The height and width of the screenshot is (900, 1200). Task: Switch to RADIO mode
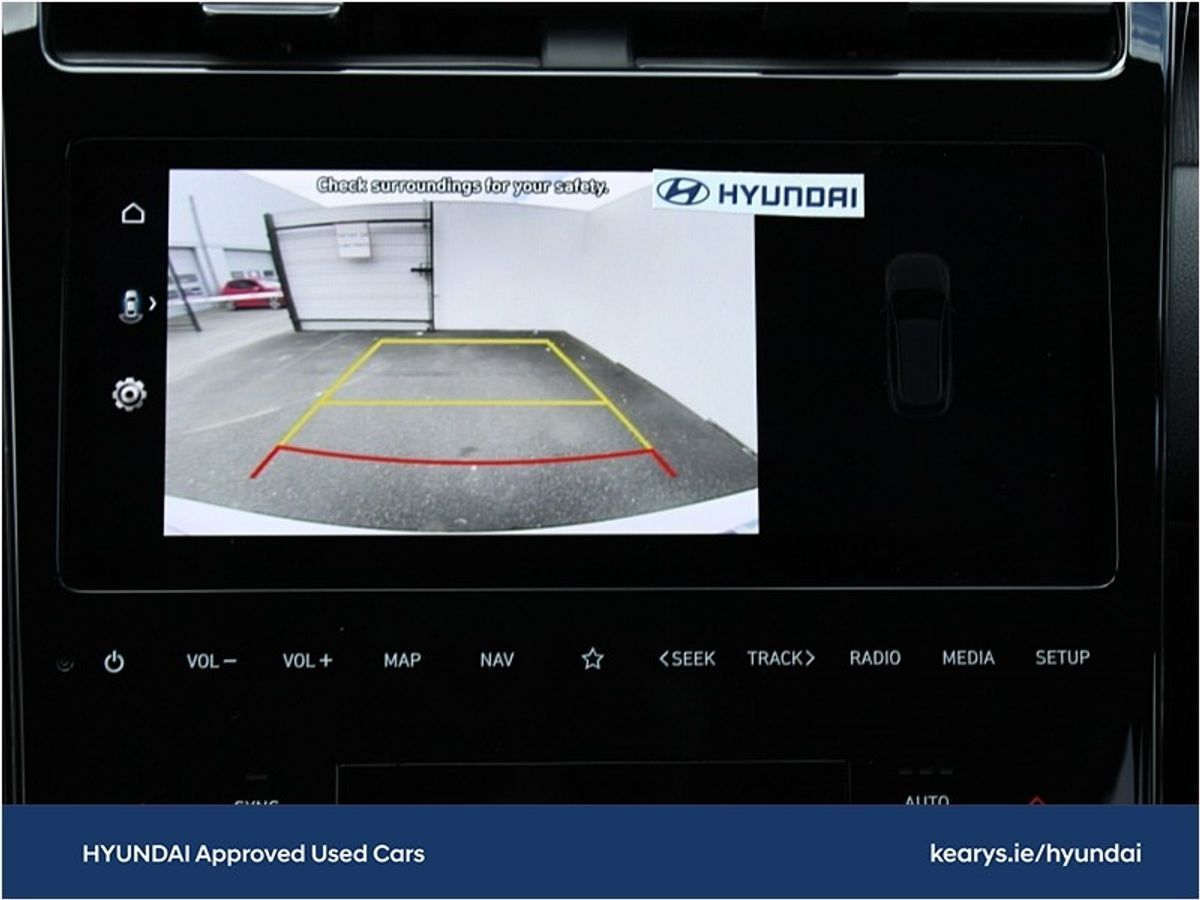(x=875, y=658)
